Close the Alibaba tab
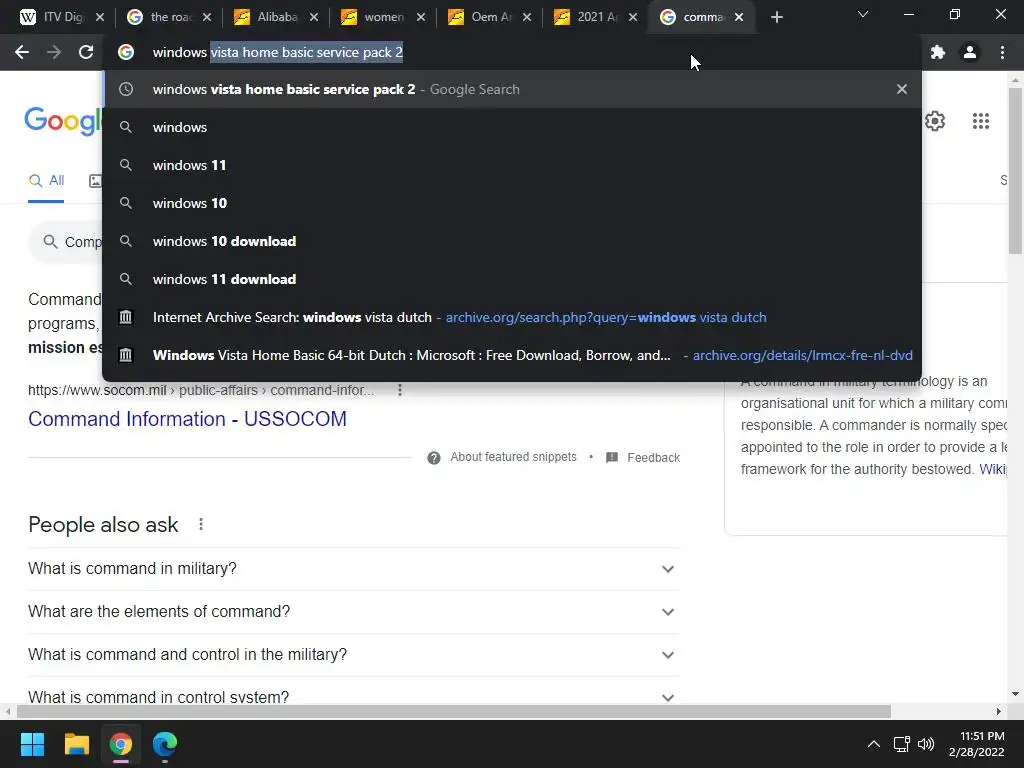 pyautogui.click(x=314, y=18)
